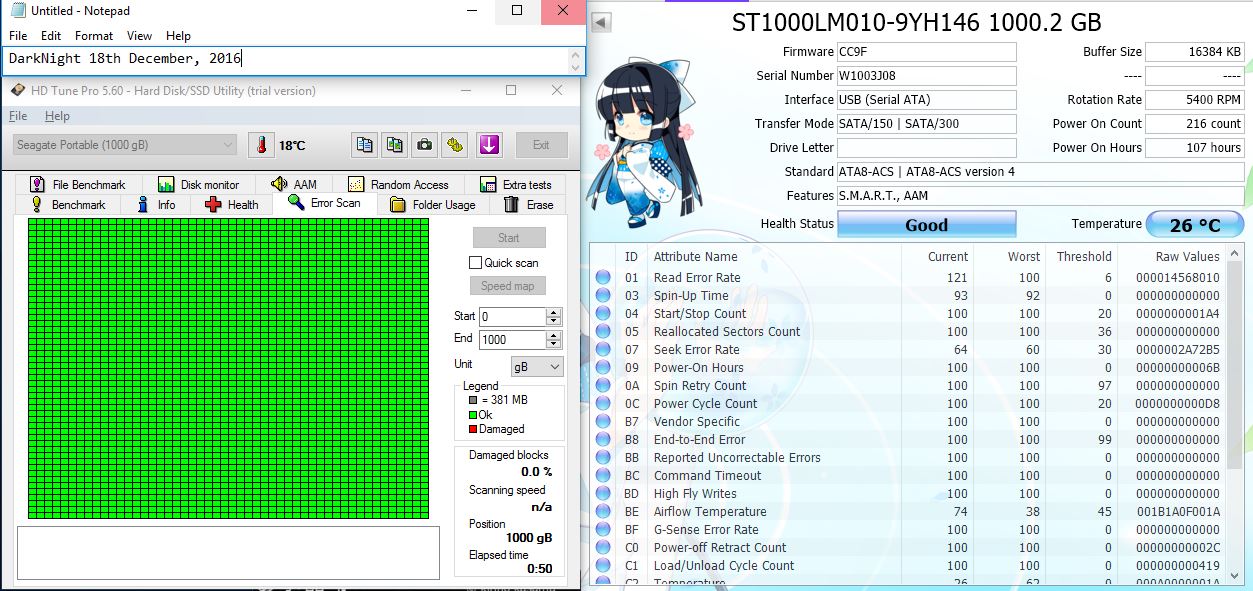
Task: Open the Seagate Portable drive dropdown
Action: [x=125, y=145]
